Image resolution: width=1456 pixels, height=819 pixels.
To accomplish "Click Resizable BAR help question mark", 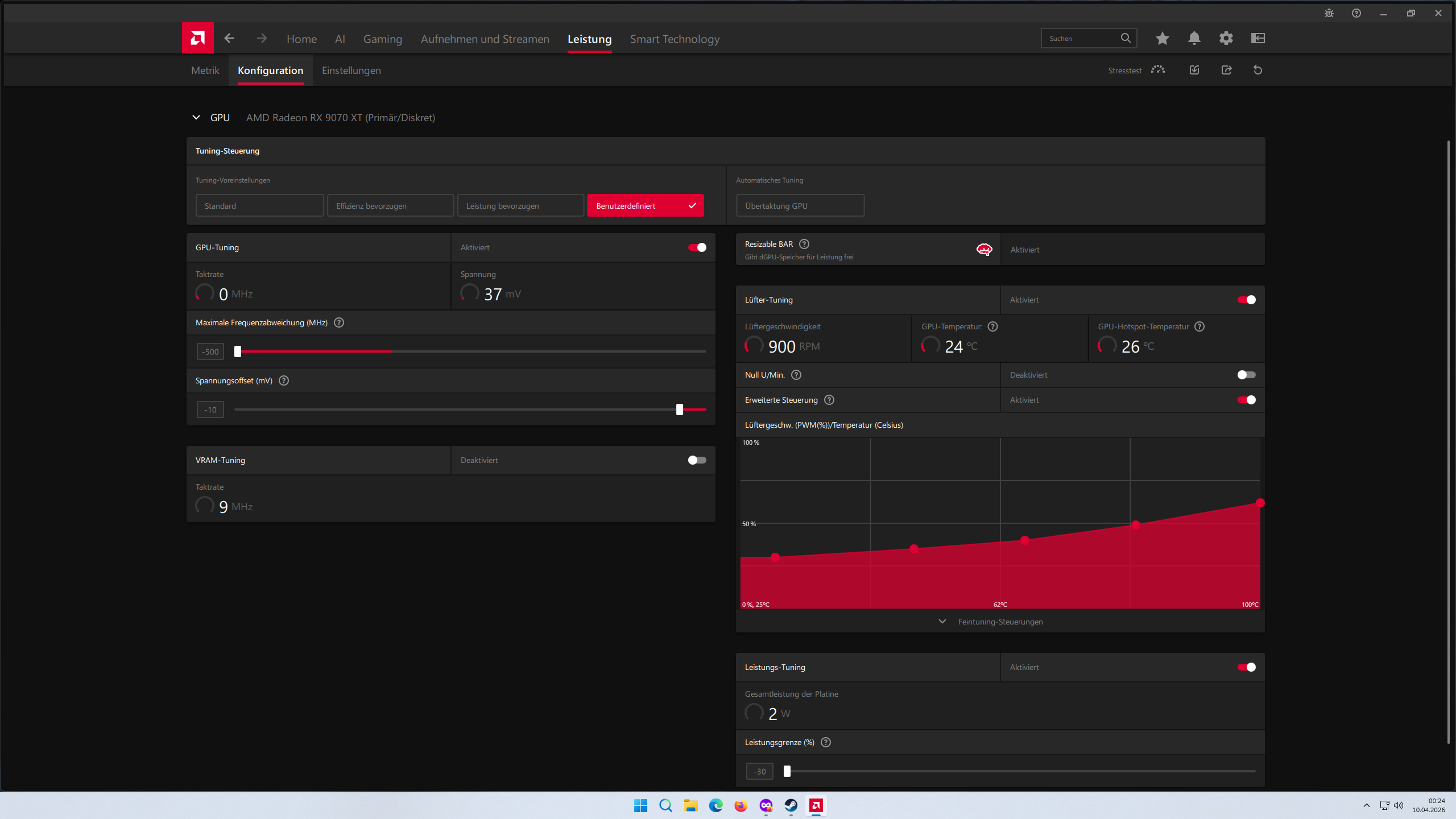I will [804, 244].
